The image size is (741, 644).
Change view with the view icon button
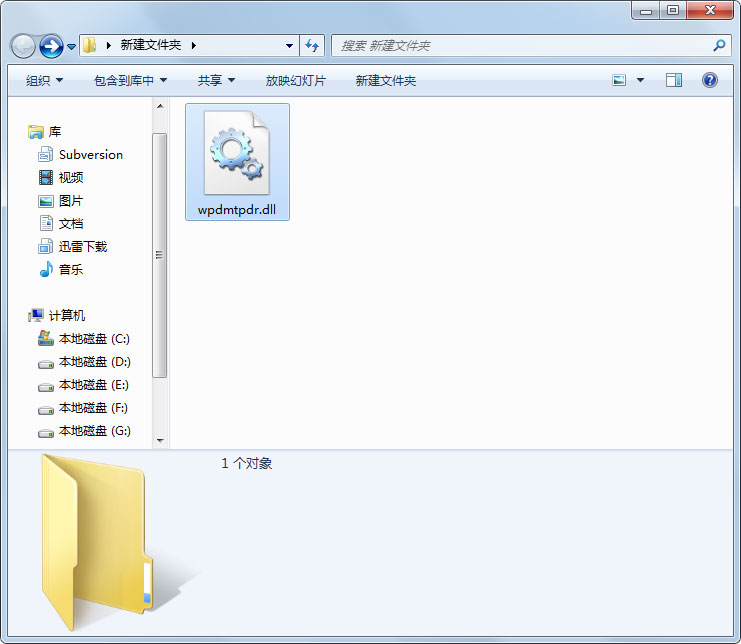click(x=619, y=80)
